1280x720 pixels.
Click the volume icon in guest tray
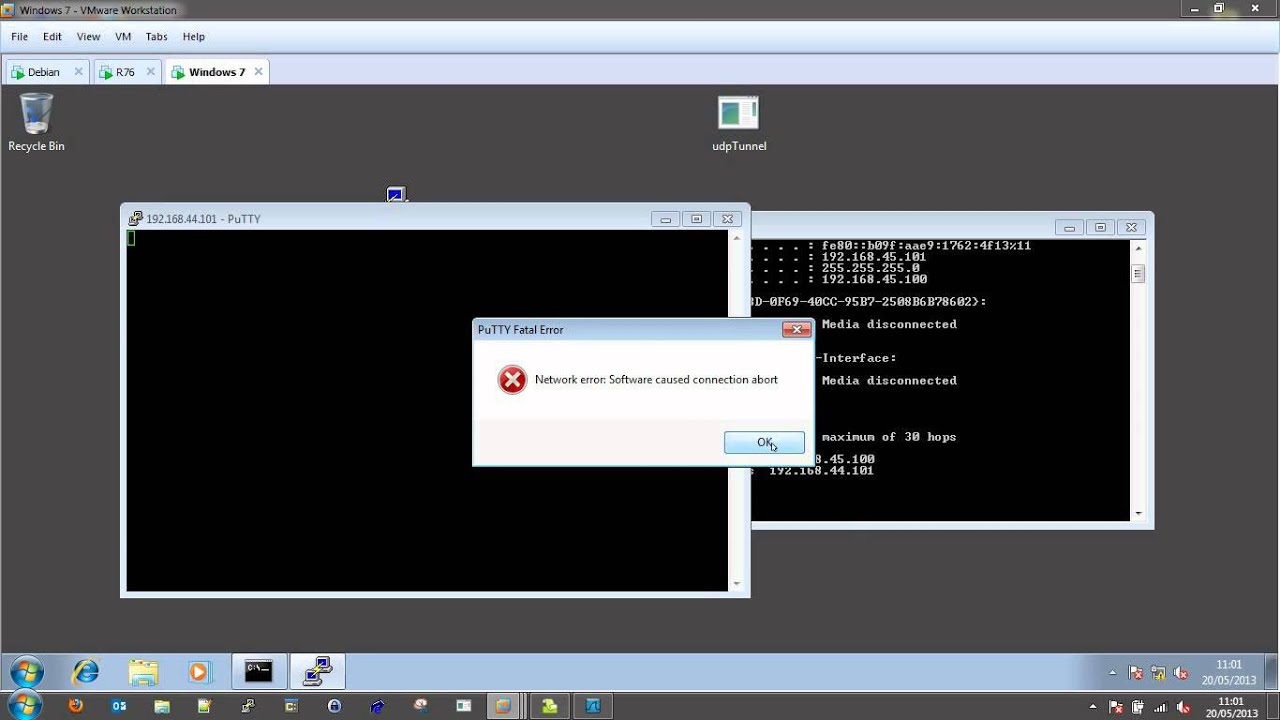[x=1181, y=673]
